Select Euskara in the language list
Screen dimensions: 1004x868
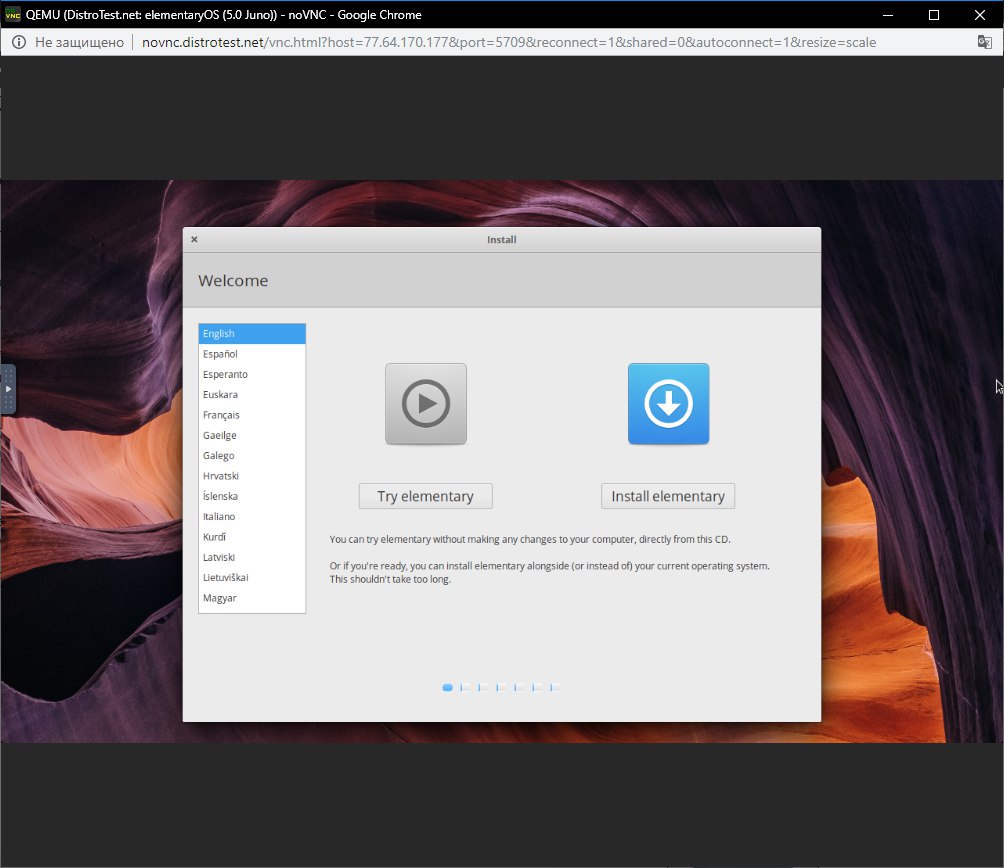tap(252, 395)
